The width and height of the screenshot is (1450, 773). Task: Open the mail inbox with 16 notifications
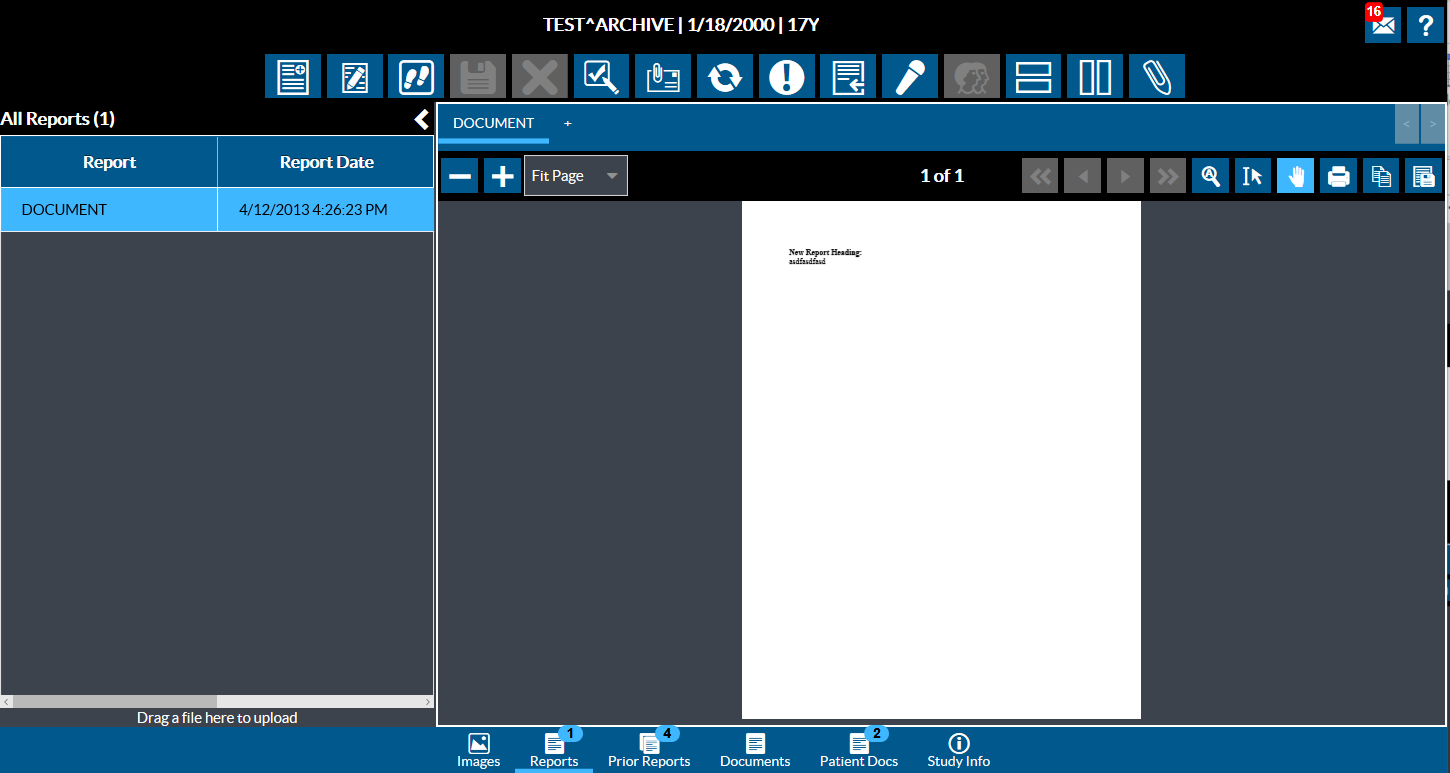(x=1382, y=25)
